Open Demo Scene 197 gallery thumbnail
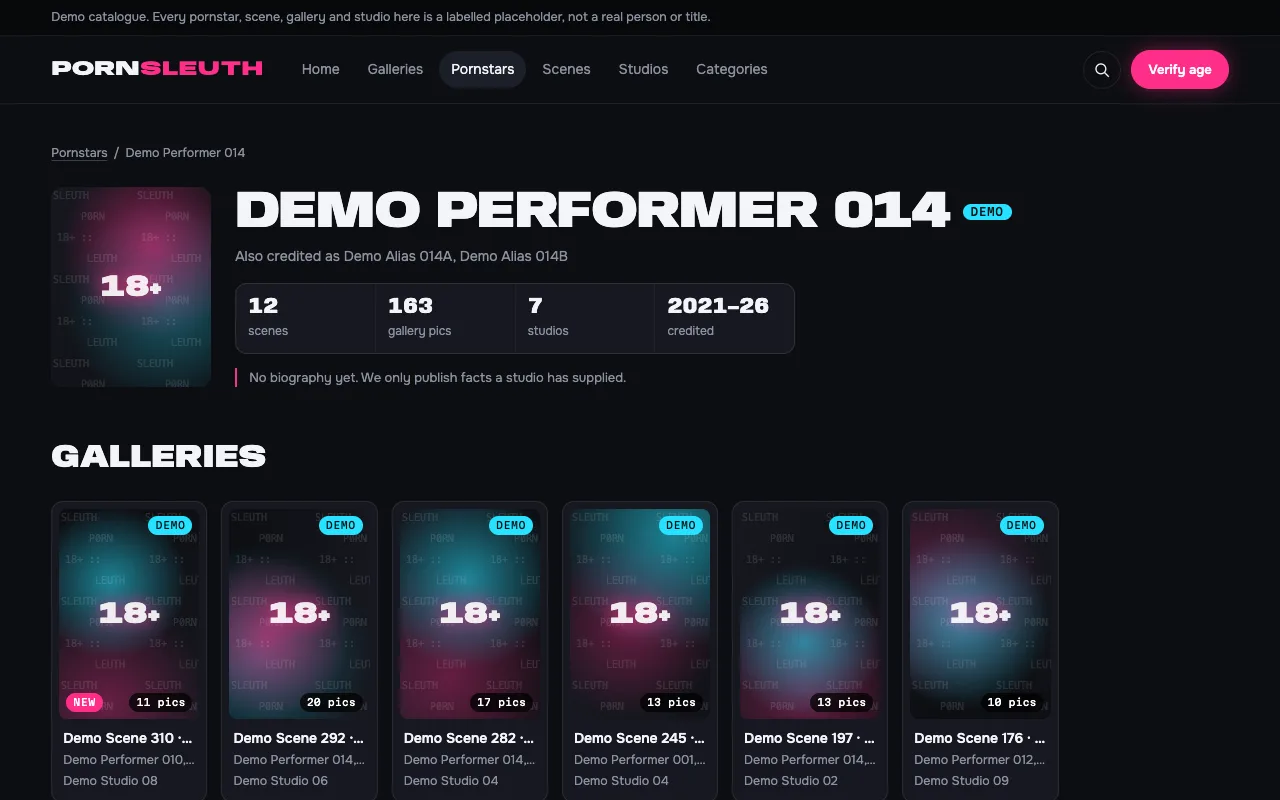 point(810,614)
